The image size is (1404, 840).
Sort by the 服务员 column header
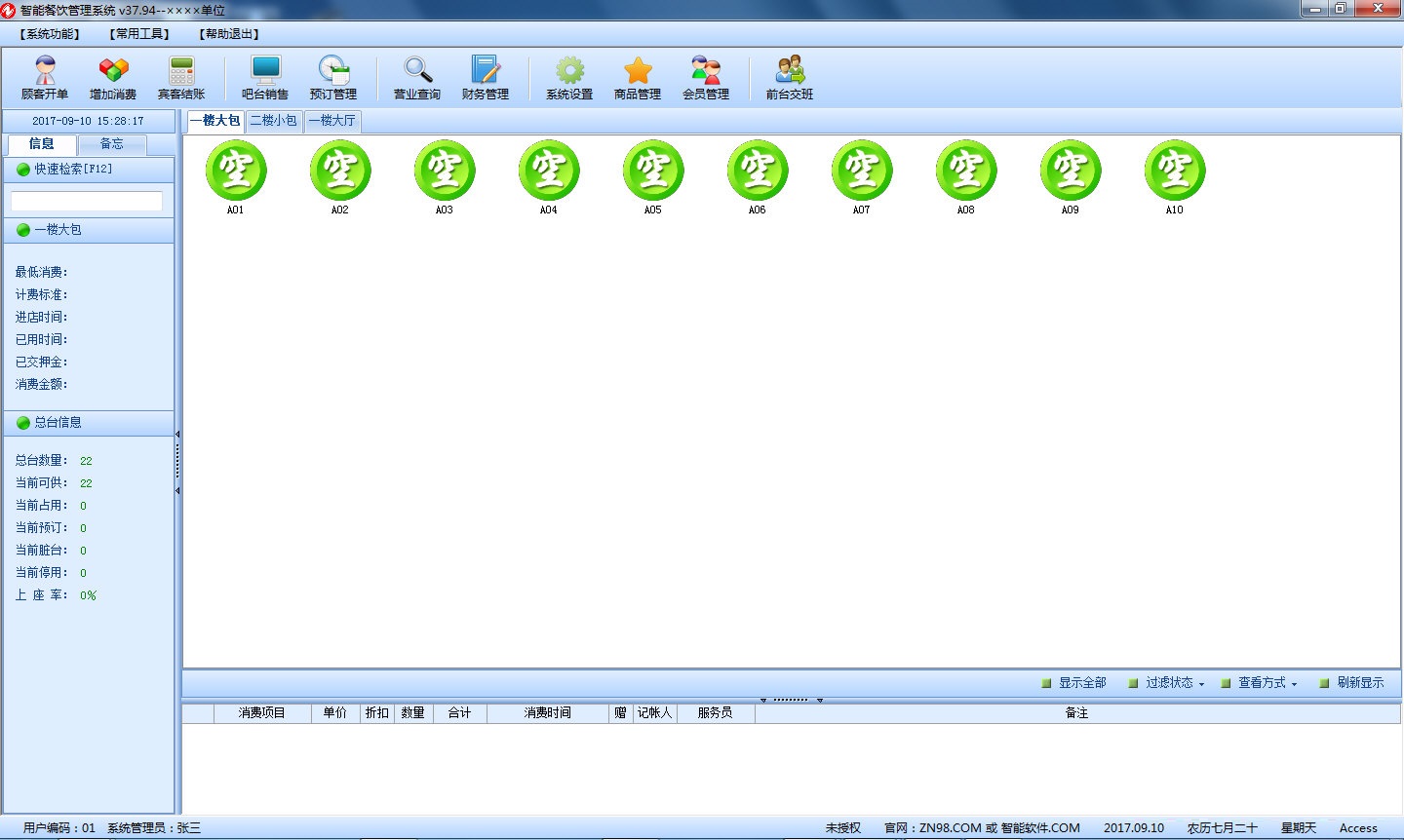[716, 713]
